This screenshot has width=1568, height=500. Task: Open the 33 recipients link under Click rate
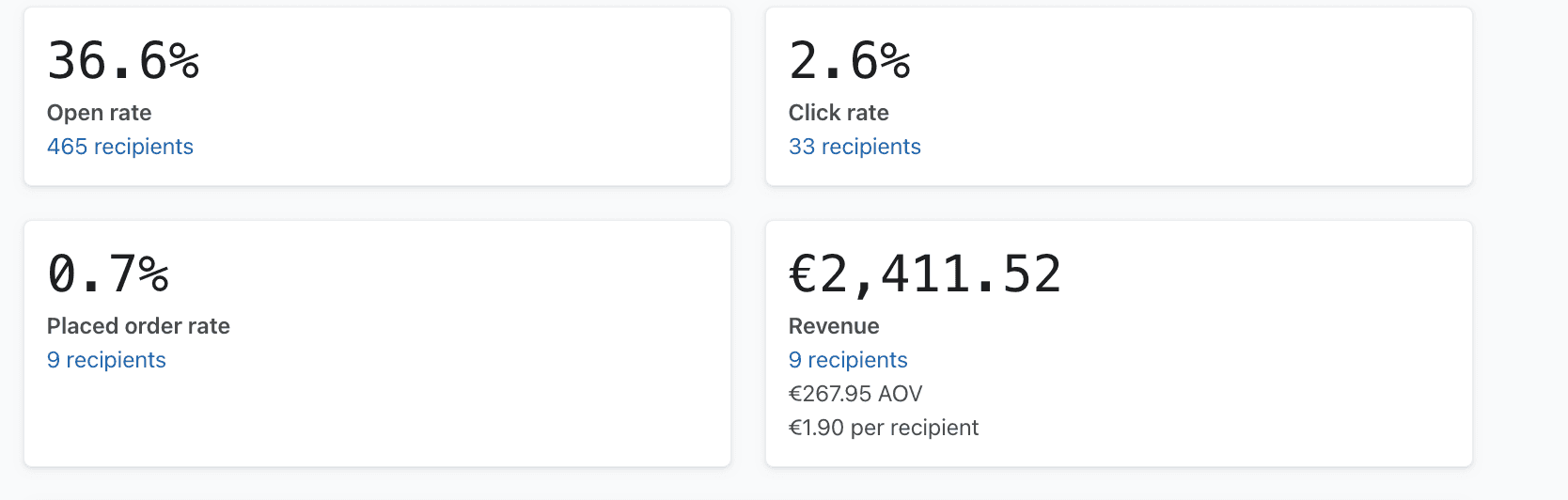pyautogui.click(x=855, y=147)
